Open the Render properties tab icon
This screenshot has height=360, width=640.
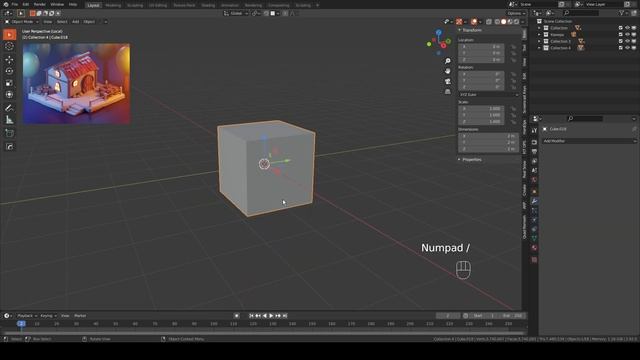(x=534, y=142)
